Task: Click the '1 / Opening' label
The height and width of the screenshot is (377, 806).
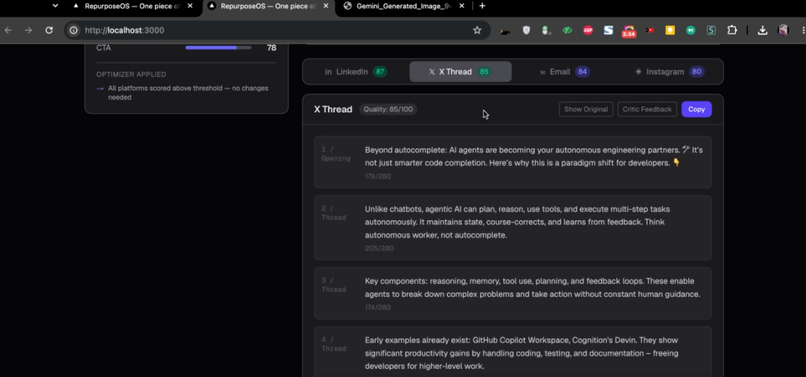Action: [336, 154]
